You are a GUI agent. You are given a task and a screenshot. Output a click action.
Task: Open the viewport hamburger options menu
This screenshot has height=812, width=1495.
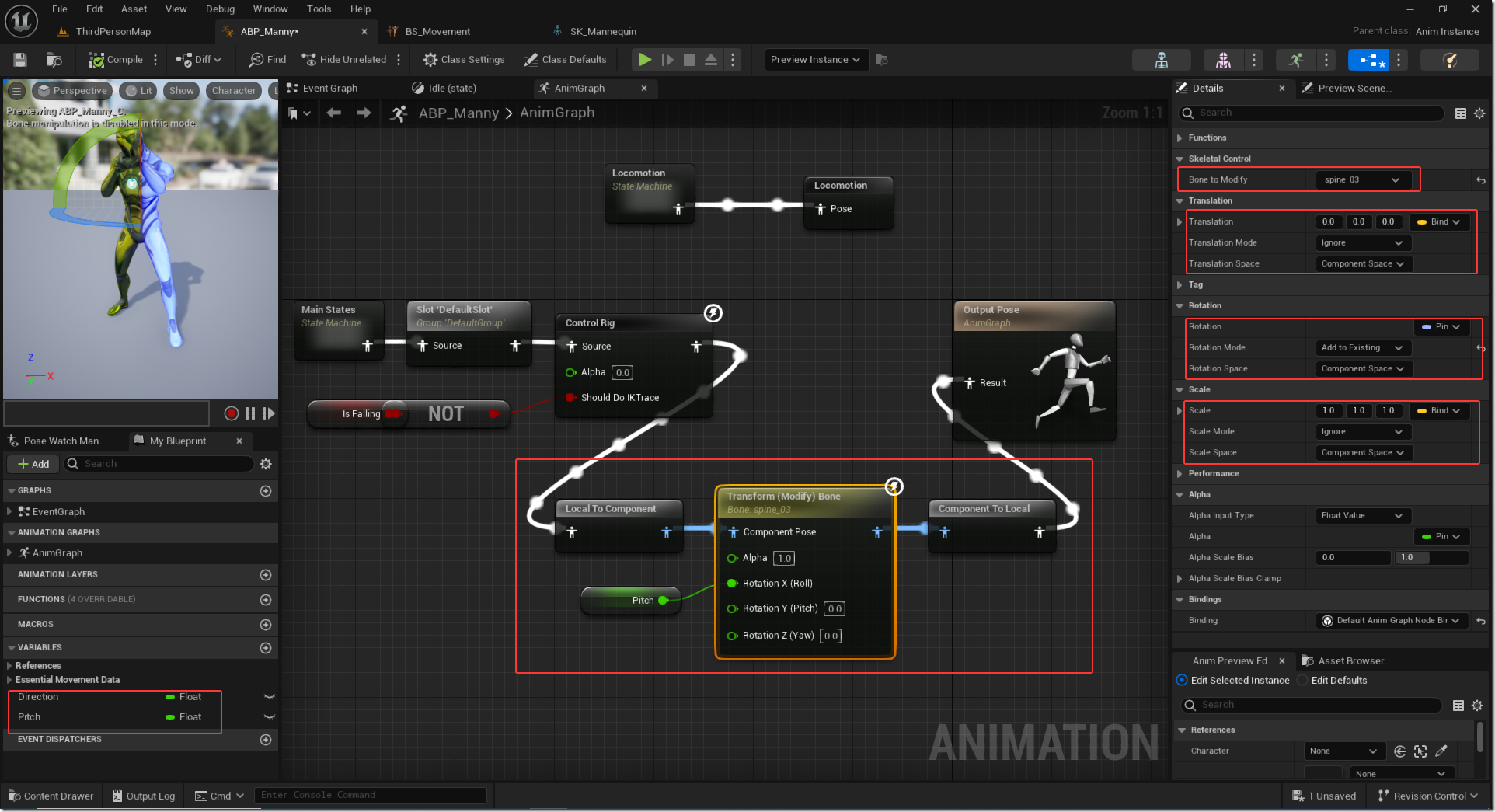click(x=16, y=91)
